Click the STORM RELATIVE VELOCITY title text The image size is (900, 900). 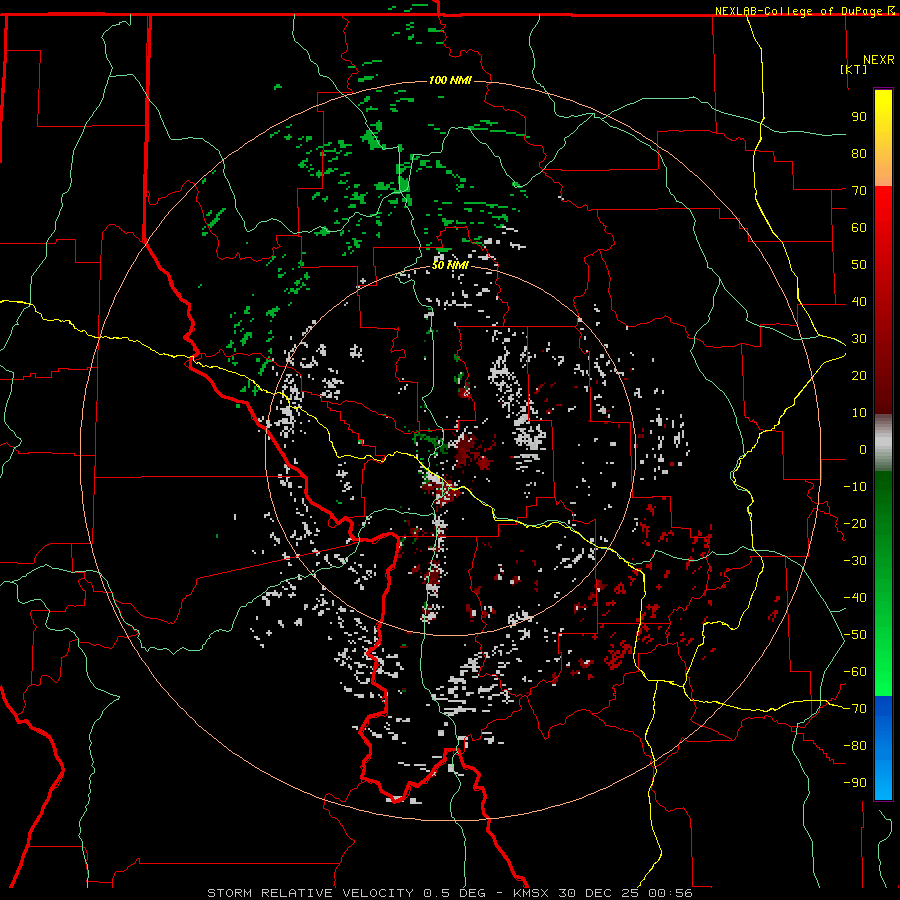[310, 893]
